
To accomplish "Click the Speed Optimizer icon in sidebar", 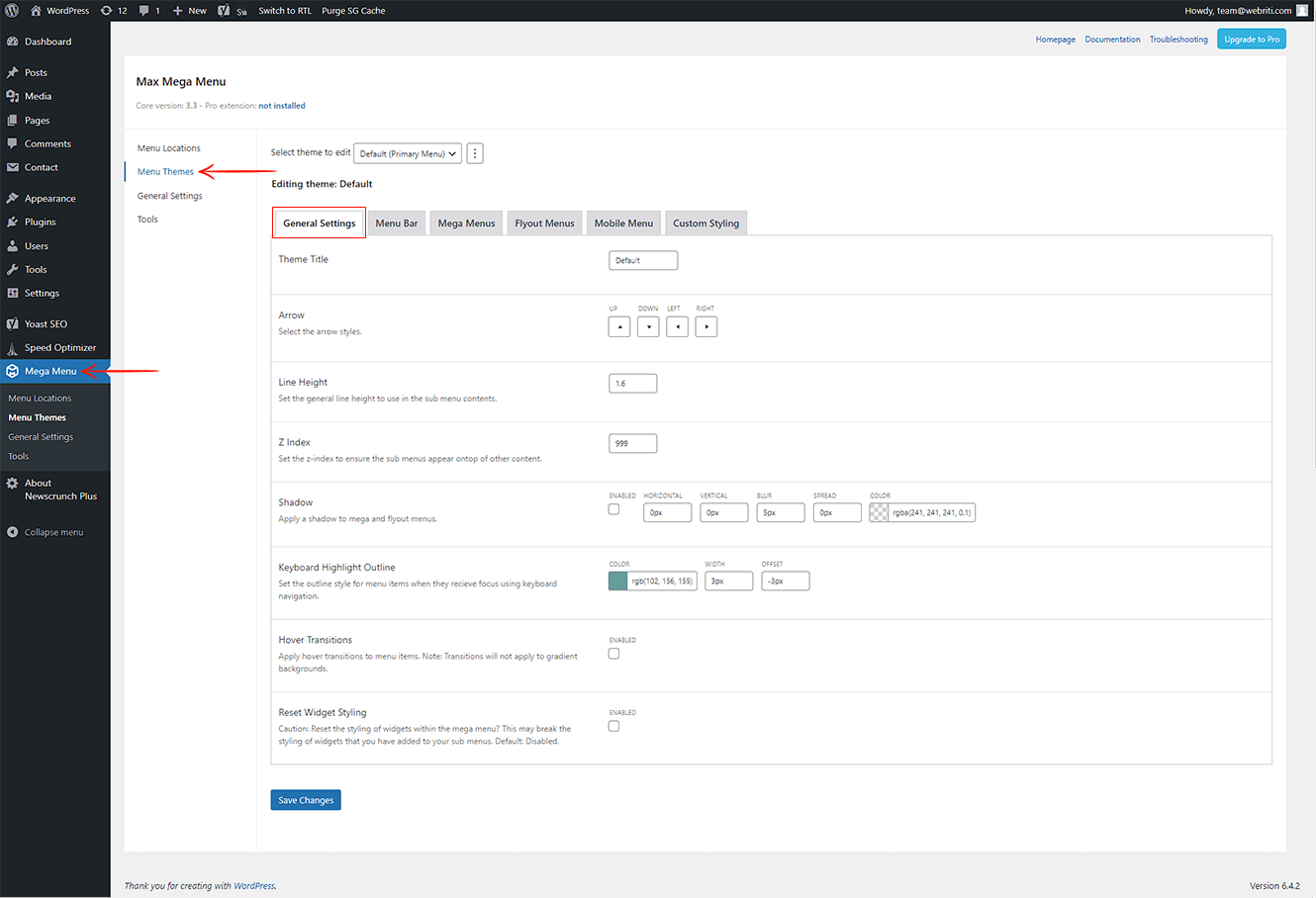I will (13, 347).
